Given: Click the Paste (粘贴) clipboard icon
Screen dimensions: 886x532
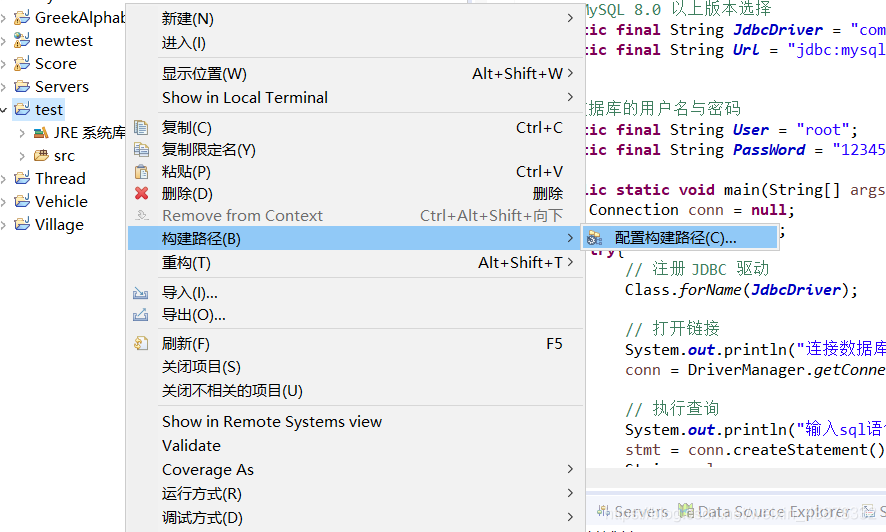Looking at the screenshot, I should click(x=141, y=172).
